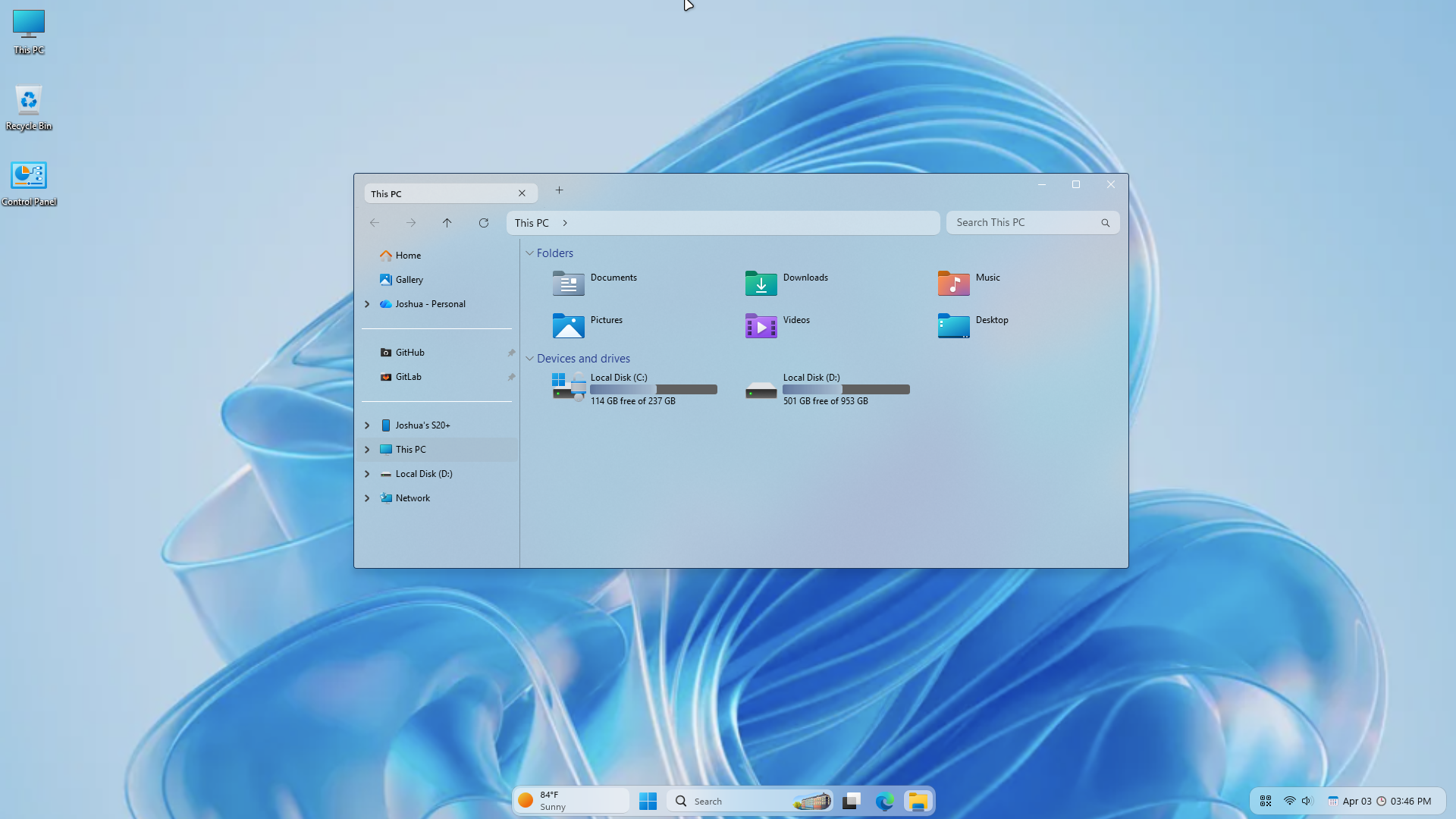This screenshot has height=819, width=1456.
Task: Click the Windows Start button
Action: 648,802
